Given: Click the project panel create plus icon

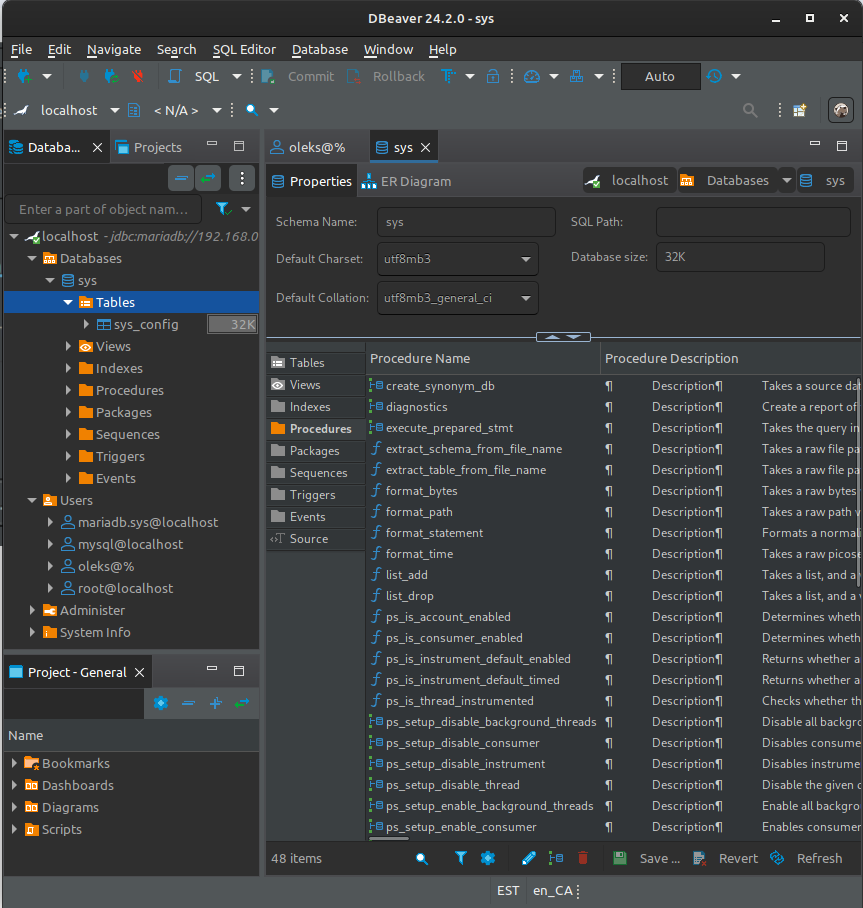Looking at the screenshot, I should 215,703.
